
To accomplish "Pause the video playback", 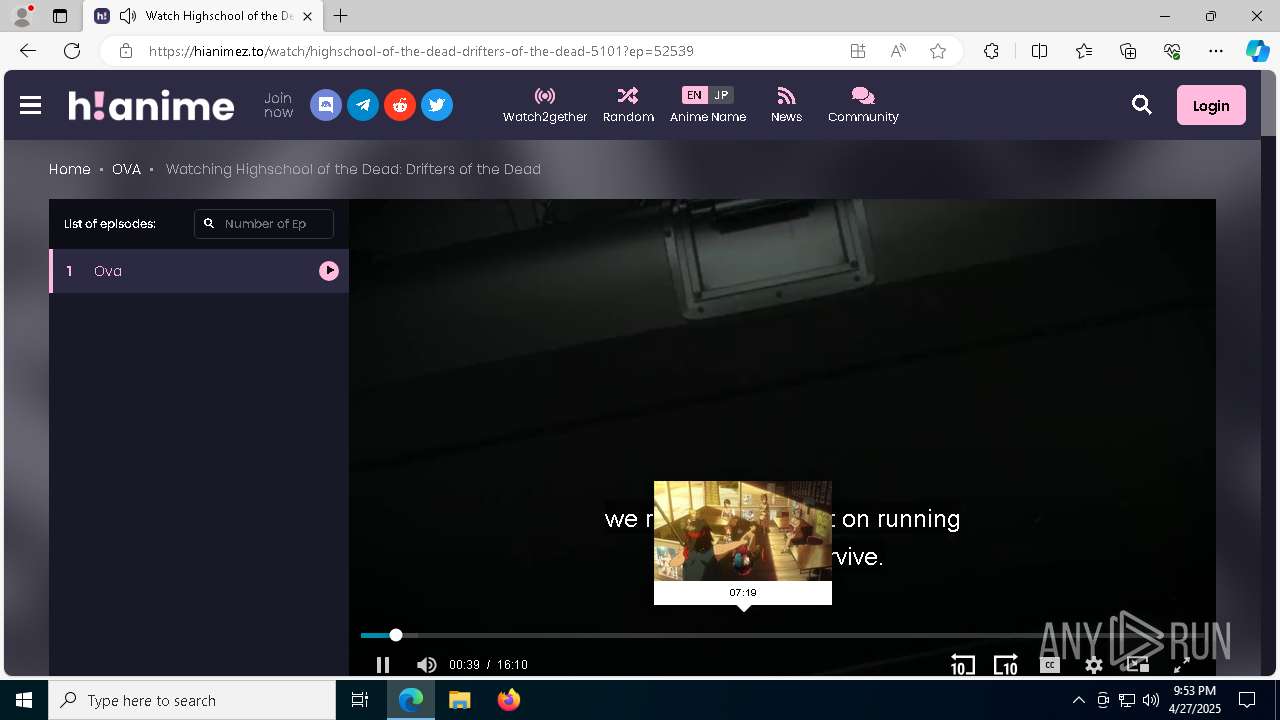I will click(x=382, y=665).
